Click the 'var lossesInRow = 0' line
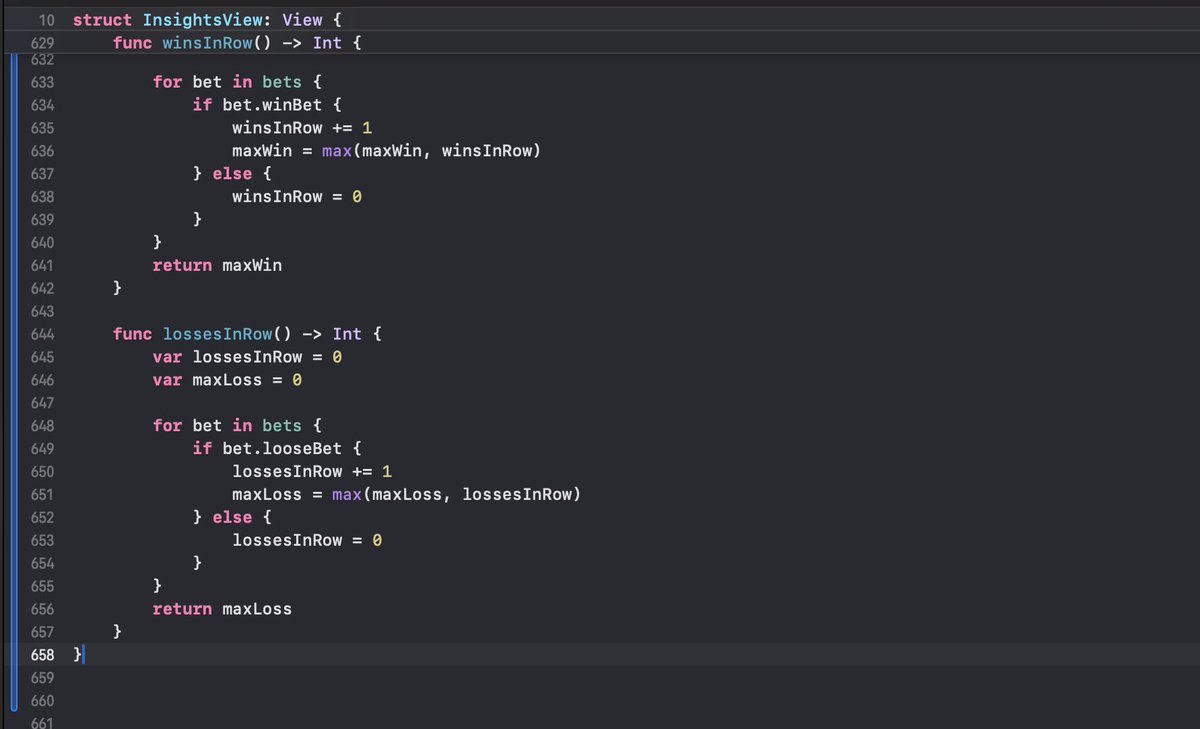The width and height of the screenshot is (1200, 729). coord(247,357)
